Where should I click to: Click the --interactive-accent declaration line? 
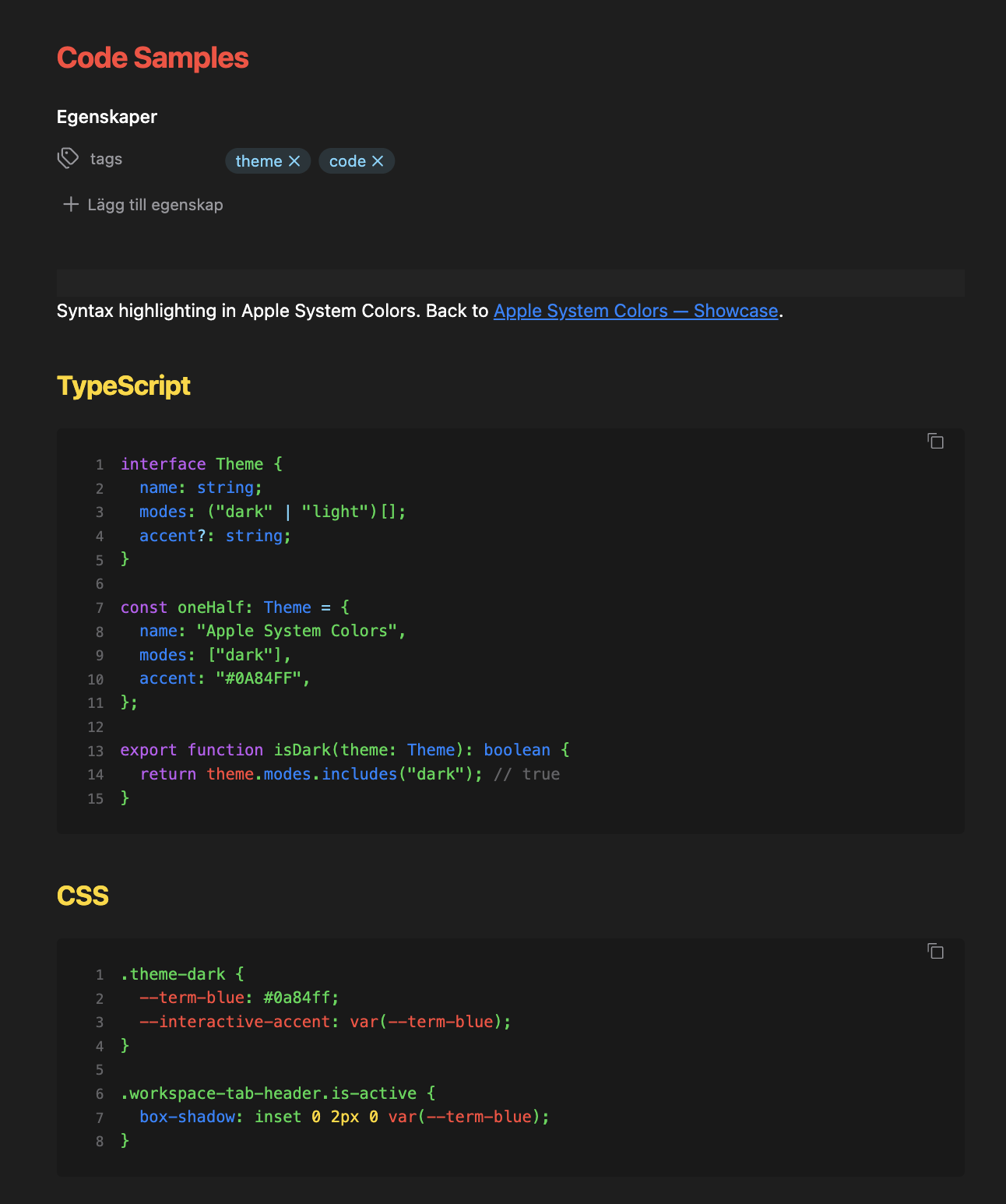pos(325,1022)
